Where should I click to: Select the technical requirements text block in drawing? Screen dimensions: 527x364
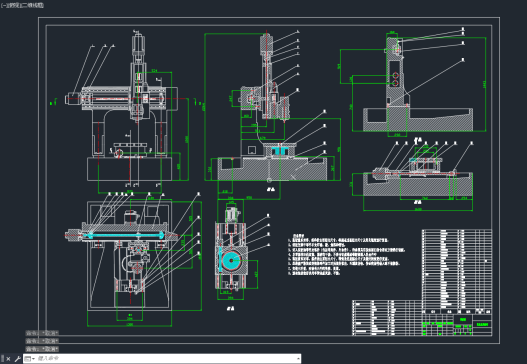pyautogui.click(x=346, y=254)
